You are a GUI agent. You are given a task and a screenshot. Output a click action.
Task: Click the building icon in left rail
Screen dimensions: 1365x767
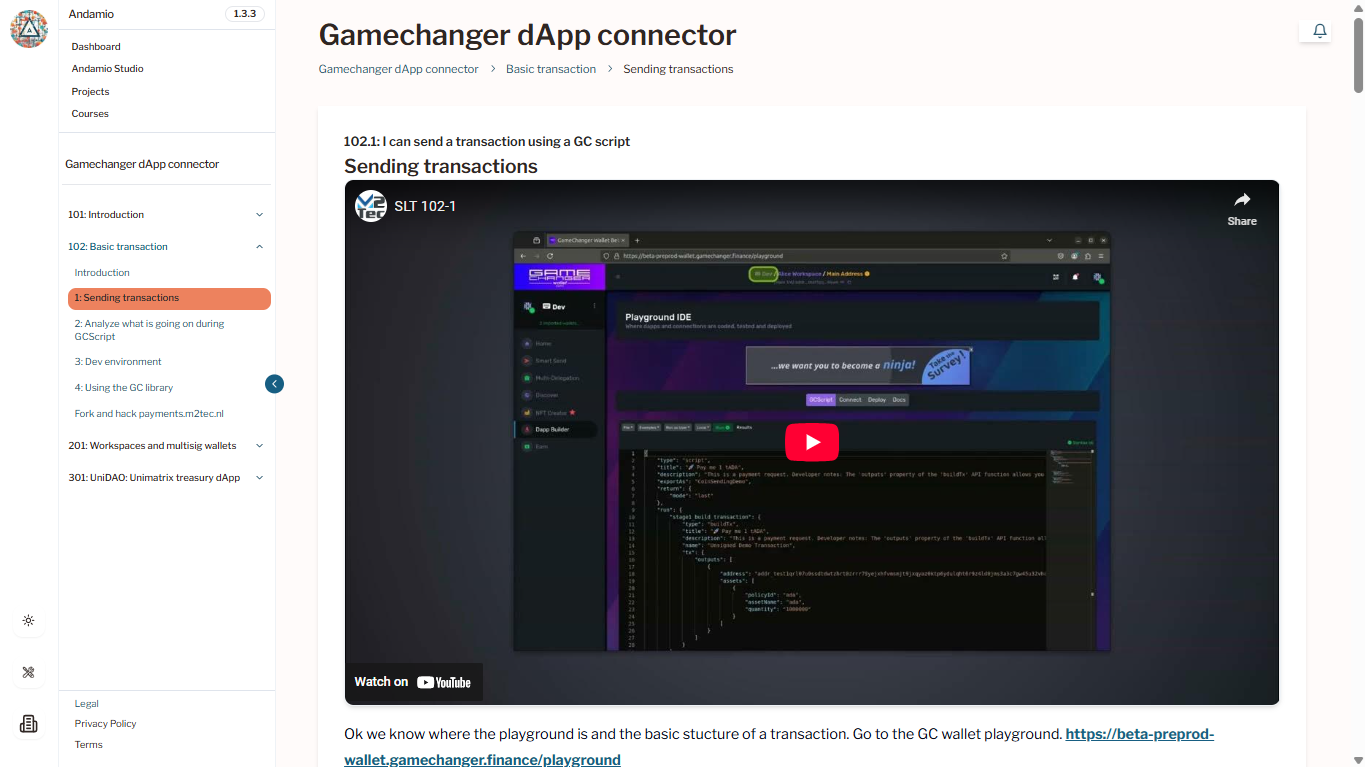pos(29,723)
